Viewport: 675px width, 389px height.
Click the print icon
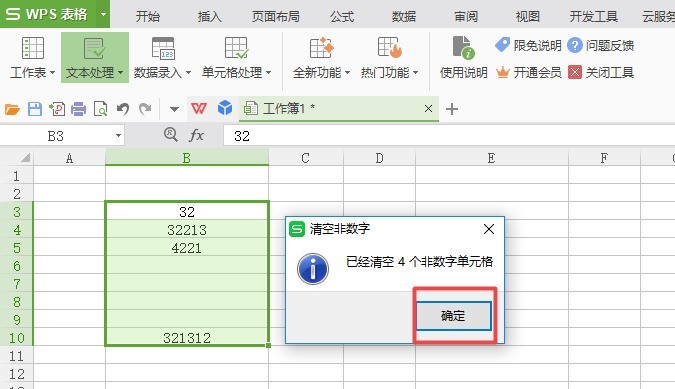78,109
